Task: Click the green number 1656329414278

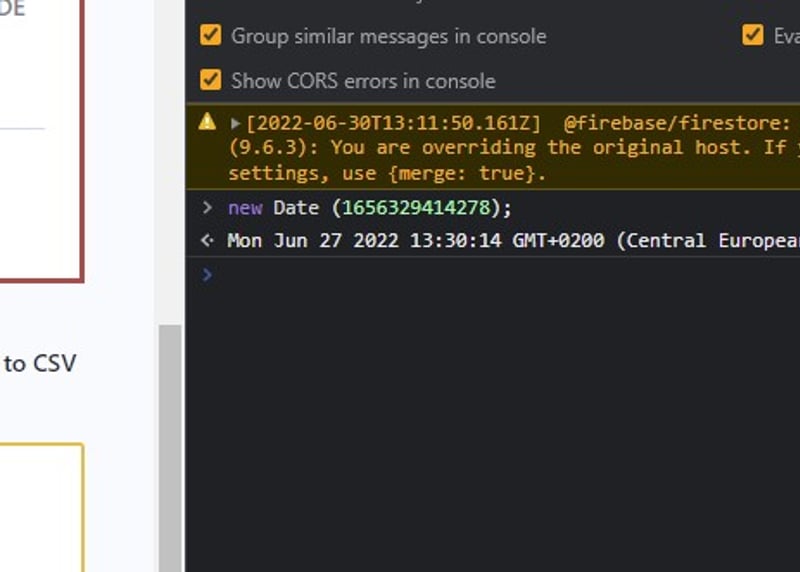Action: click(x=417, y=208)
